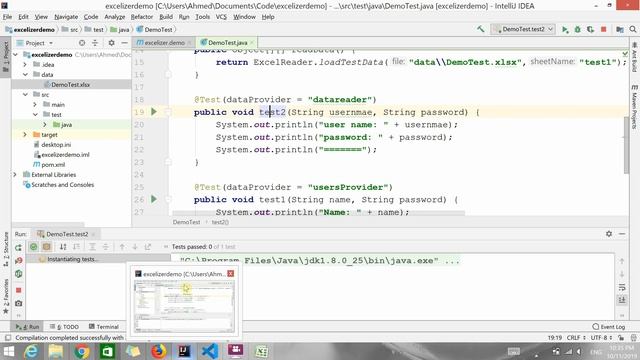Toggle show ignored tests button

47,247
